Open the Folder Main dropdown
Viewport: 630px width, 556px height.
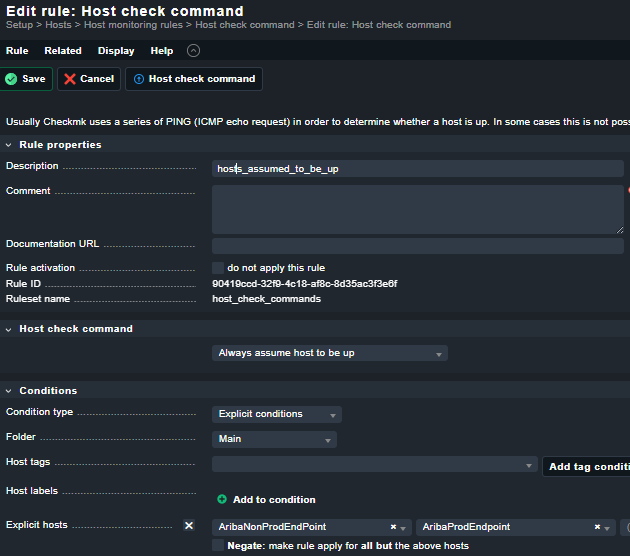coord(274,439)
